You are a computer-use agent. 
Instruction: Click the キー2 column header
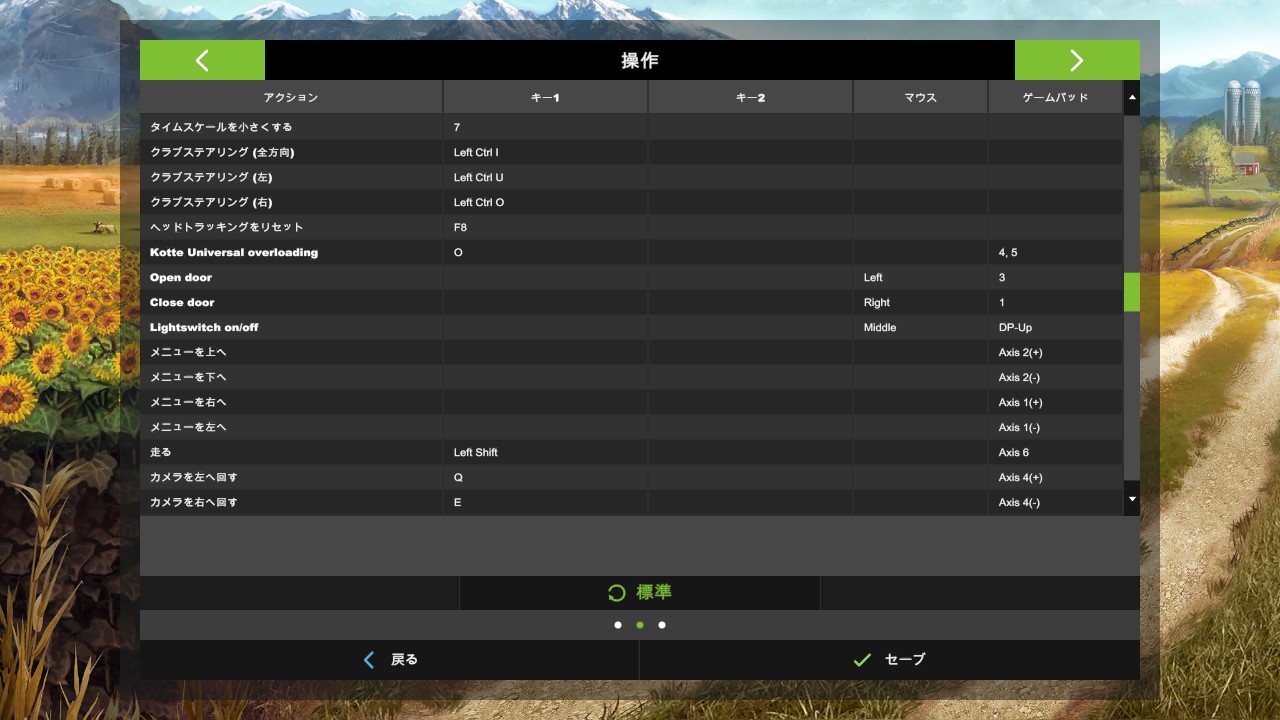tap(750, 97)
